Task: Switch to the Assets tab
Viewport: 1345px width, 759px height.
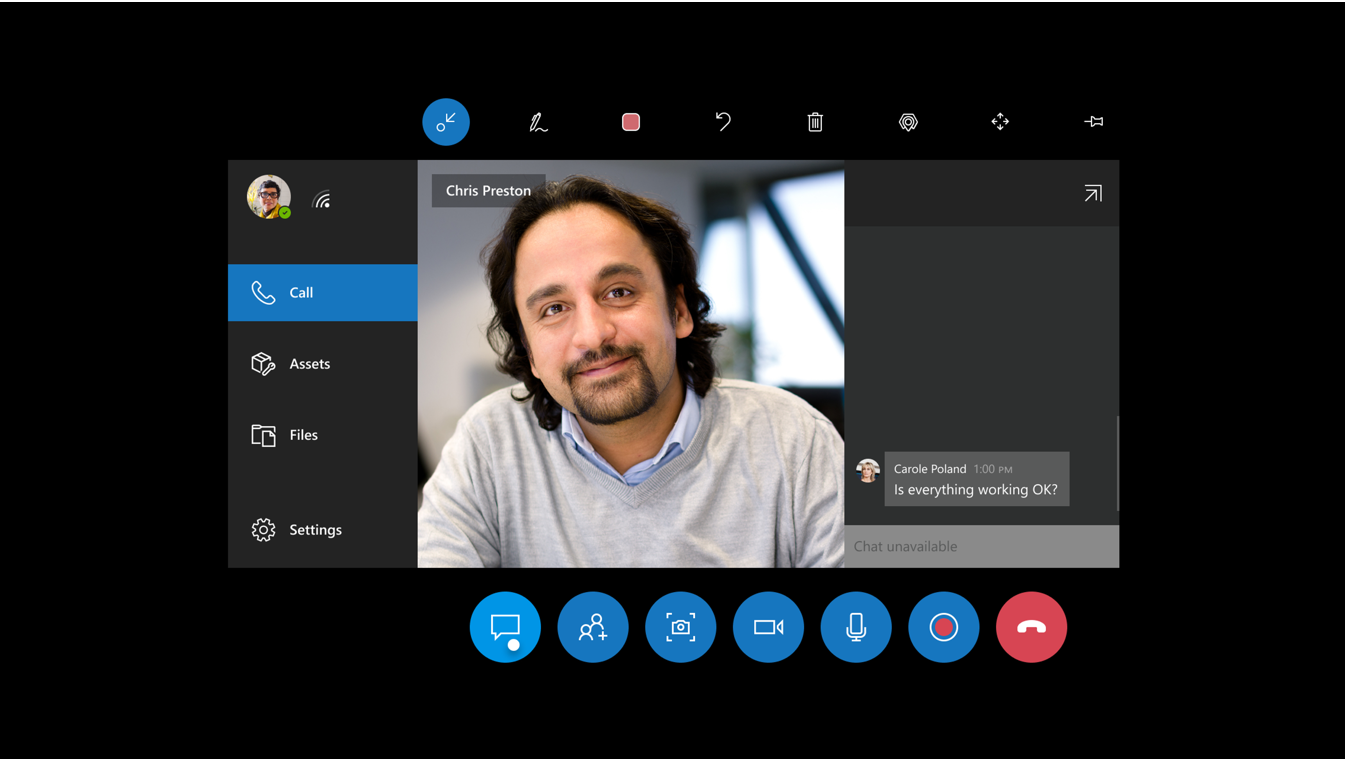Action: (x=309, y=363)
